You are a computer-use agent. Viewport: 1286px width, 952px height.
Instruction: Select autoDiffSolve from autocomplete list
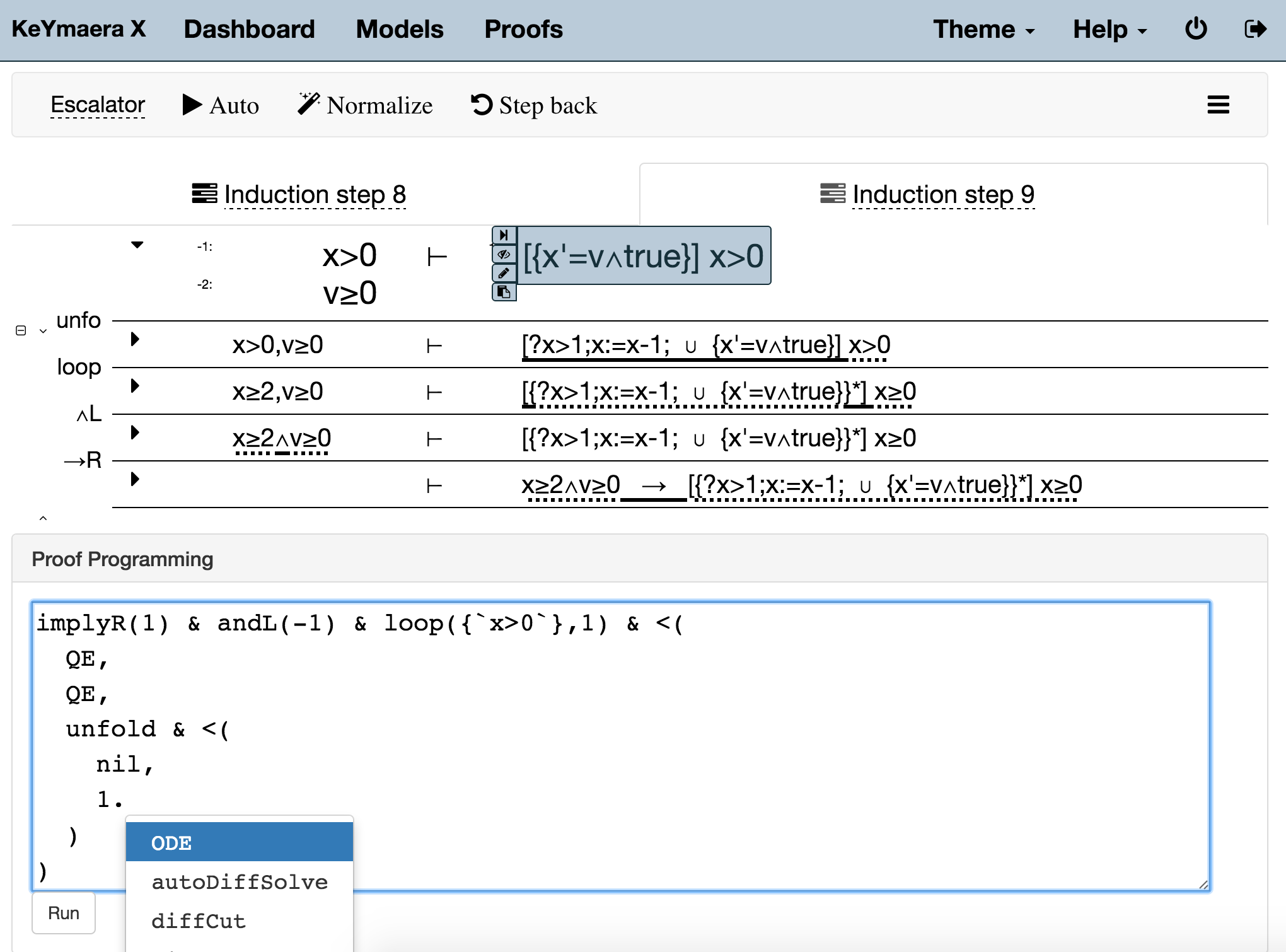(240, 882)
